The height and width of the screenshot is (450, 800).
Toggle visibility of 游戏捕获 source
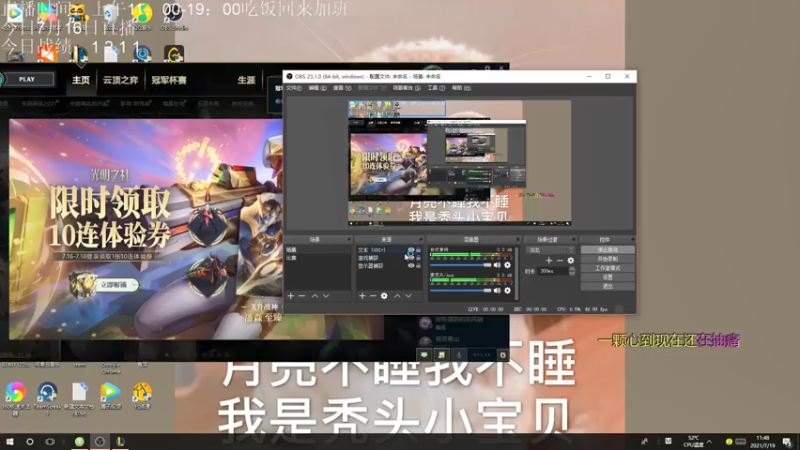click(411, 258)
